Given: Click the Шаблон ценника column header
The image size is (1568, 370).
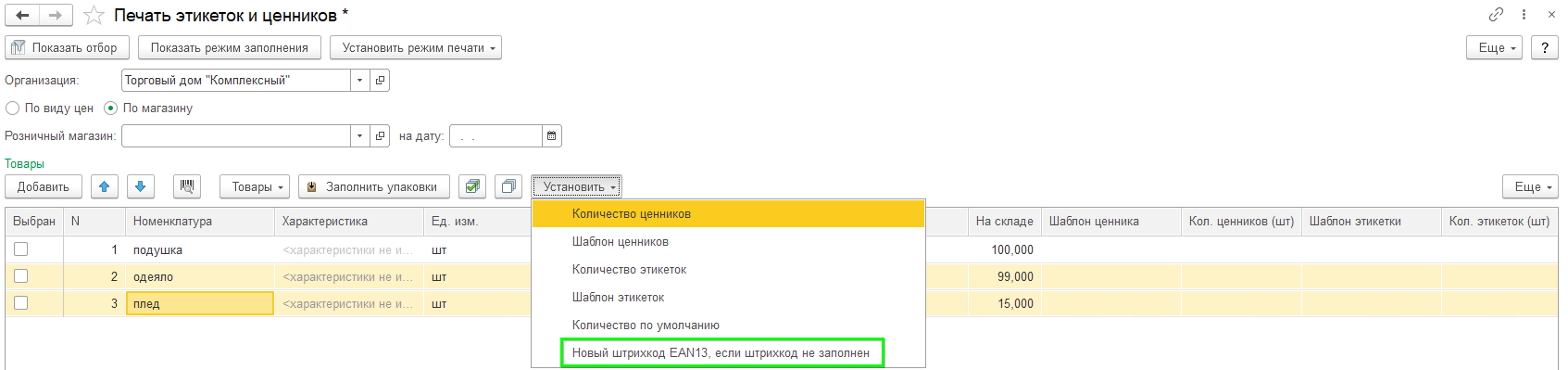Looking at the screenshot, I should 1110,222.
